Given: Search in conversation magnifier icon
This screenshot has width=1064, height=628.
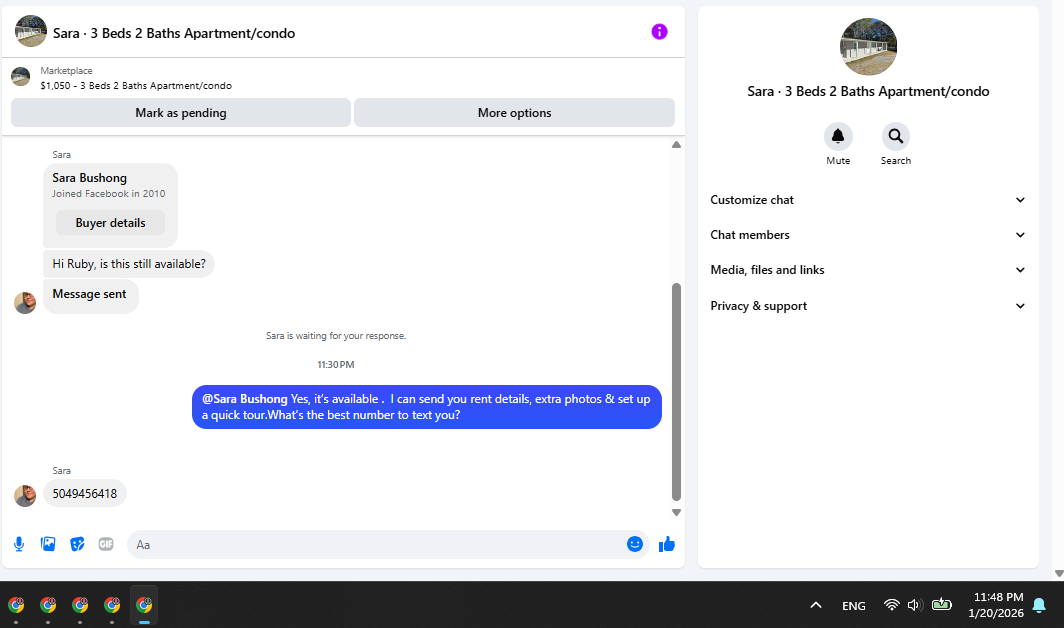Looking at the screenshot, I should tap(896, 136).
